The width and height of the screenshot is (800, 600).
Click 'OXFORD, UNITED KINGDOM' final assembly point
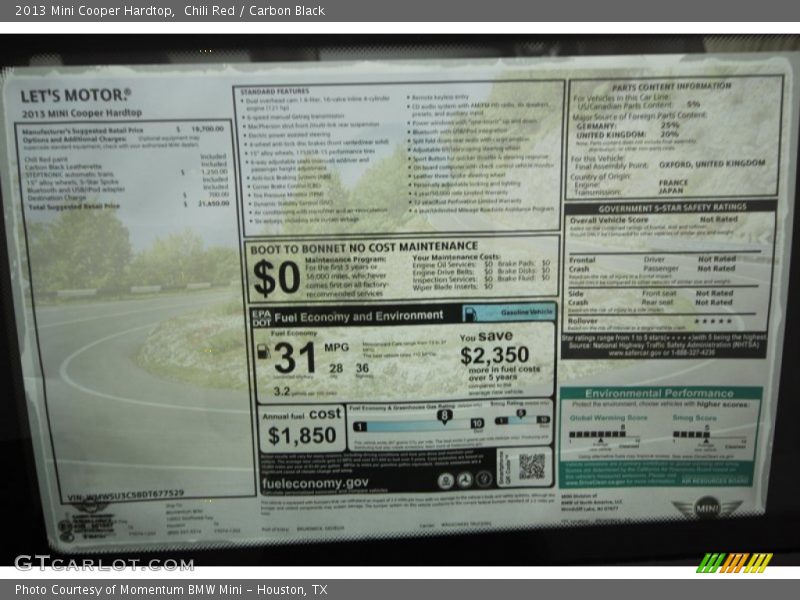712,164
